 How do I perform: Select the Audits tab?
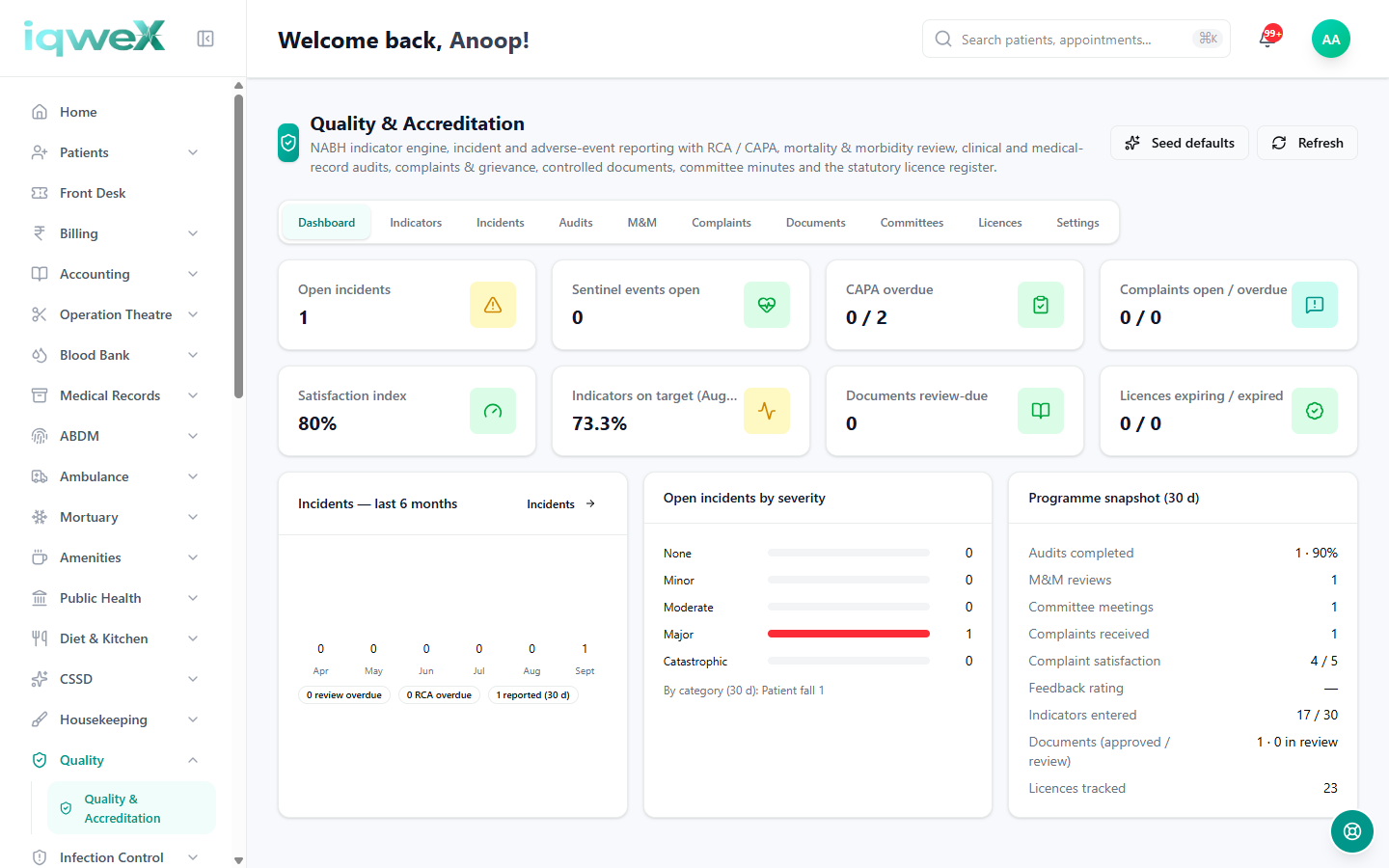pyautogui.click(x=576, y=223)
